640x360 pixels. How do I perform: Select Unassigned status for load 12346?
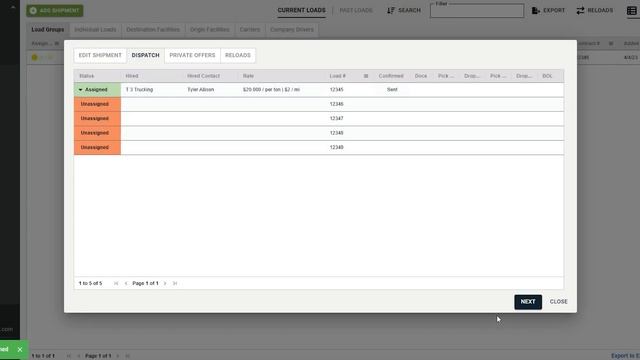[98, 104]
